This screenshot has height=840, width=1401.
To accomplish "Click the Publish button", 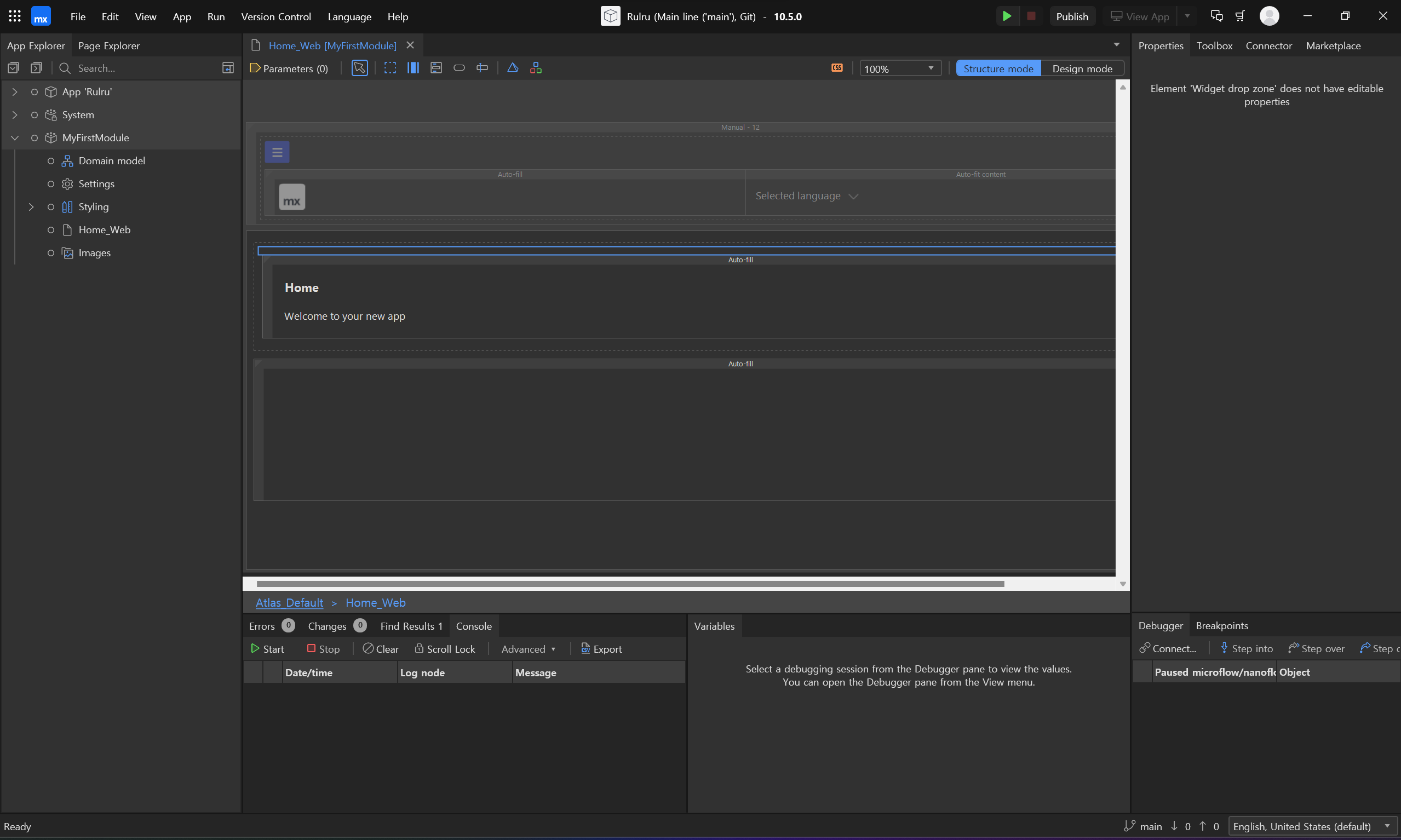I will (1071, 16).
